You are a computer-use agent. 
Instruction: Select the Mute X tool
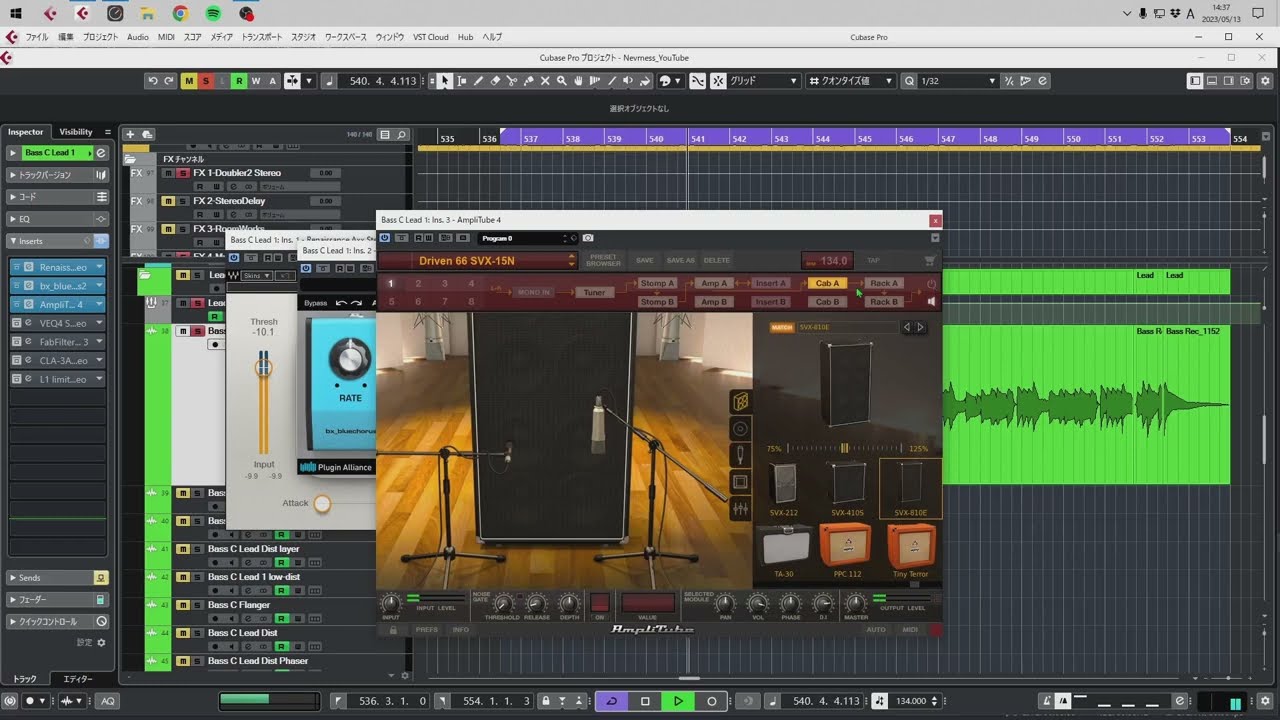tap(545, 81)
